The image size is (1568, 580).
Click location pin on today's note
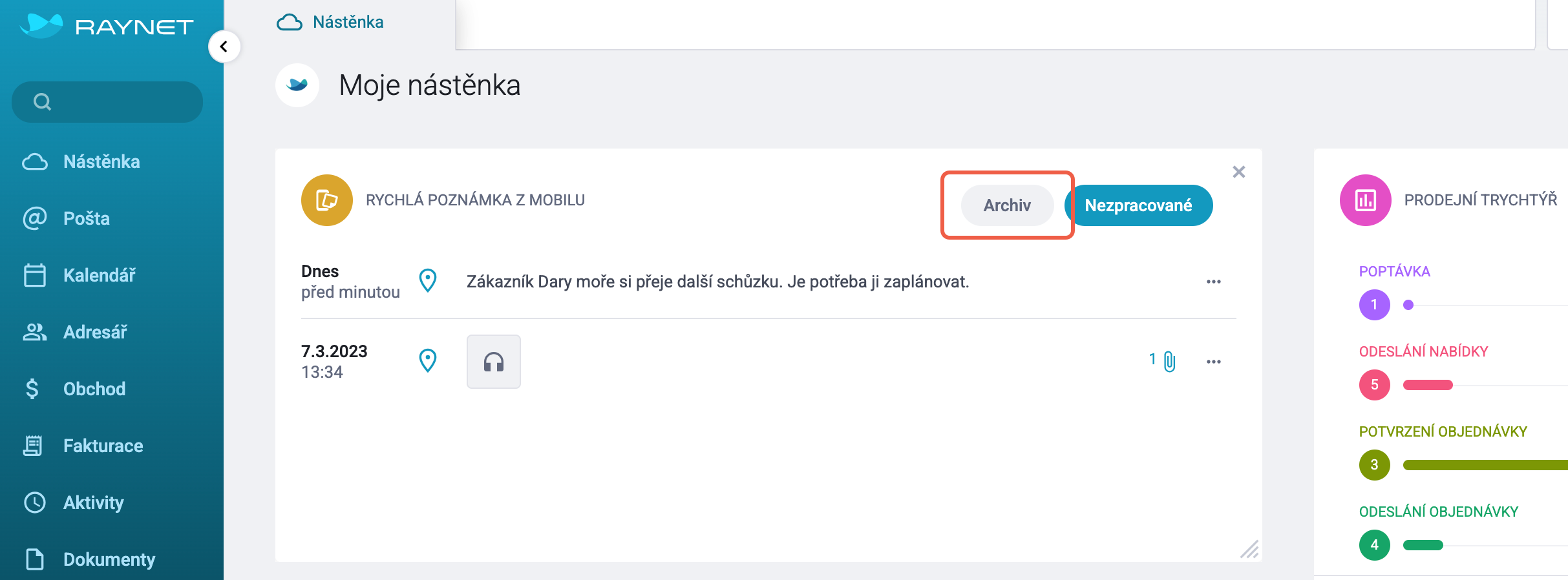(x=428, y=281)
